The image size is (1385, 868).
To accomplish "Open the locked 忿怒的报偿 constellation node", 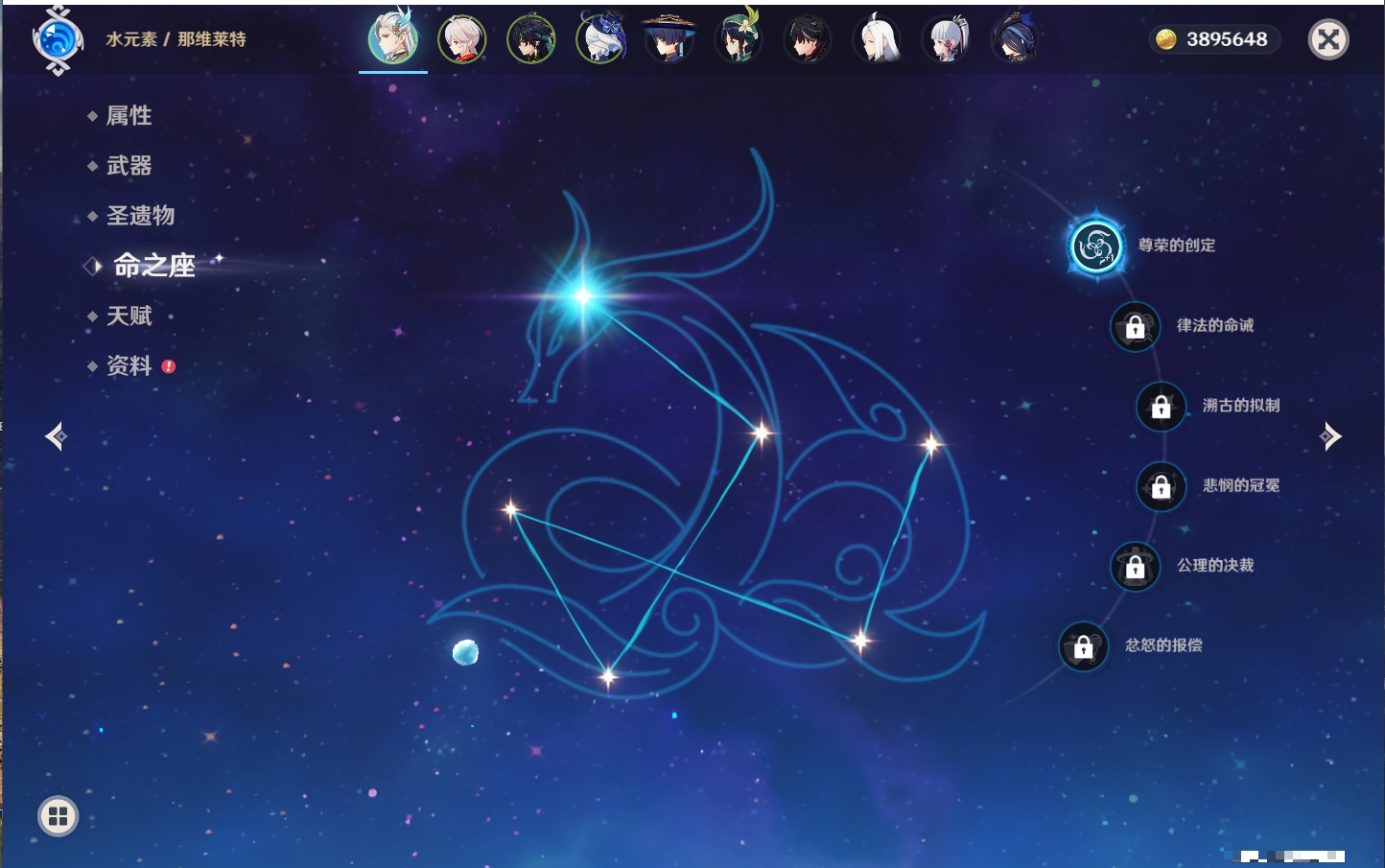I will click(1084, 647).
